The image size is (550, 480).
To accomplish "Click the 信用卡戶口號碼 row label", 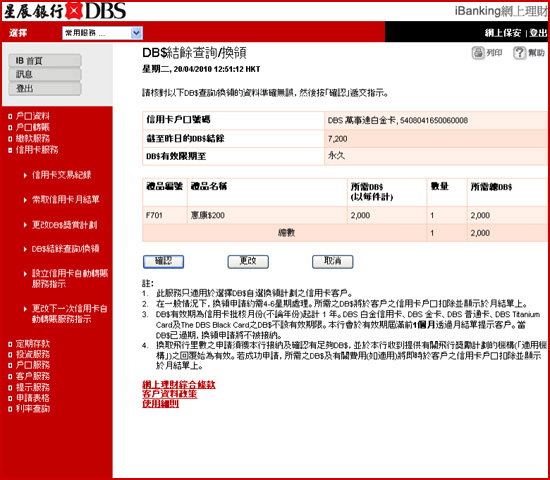I will coord(178,120).
